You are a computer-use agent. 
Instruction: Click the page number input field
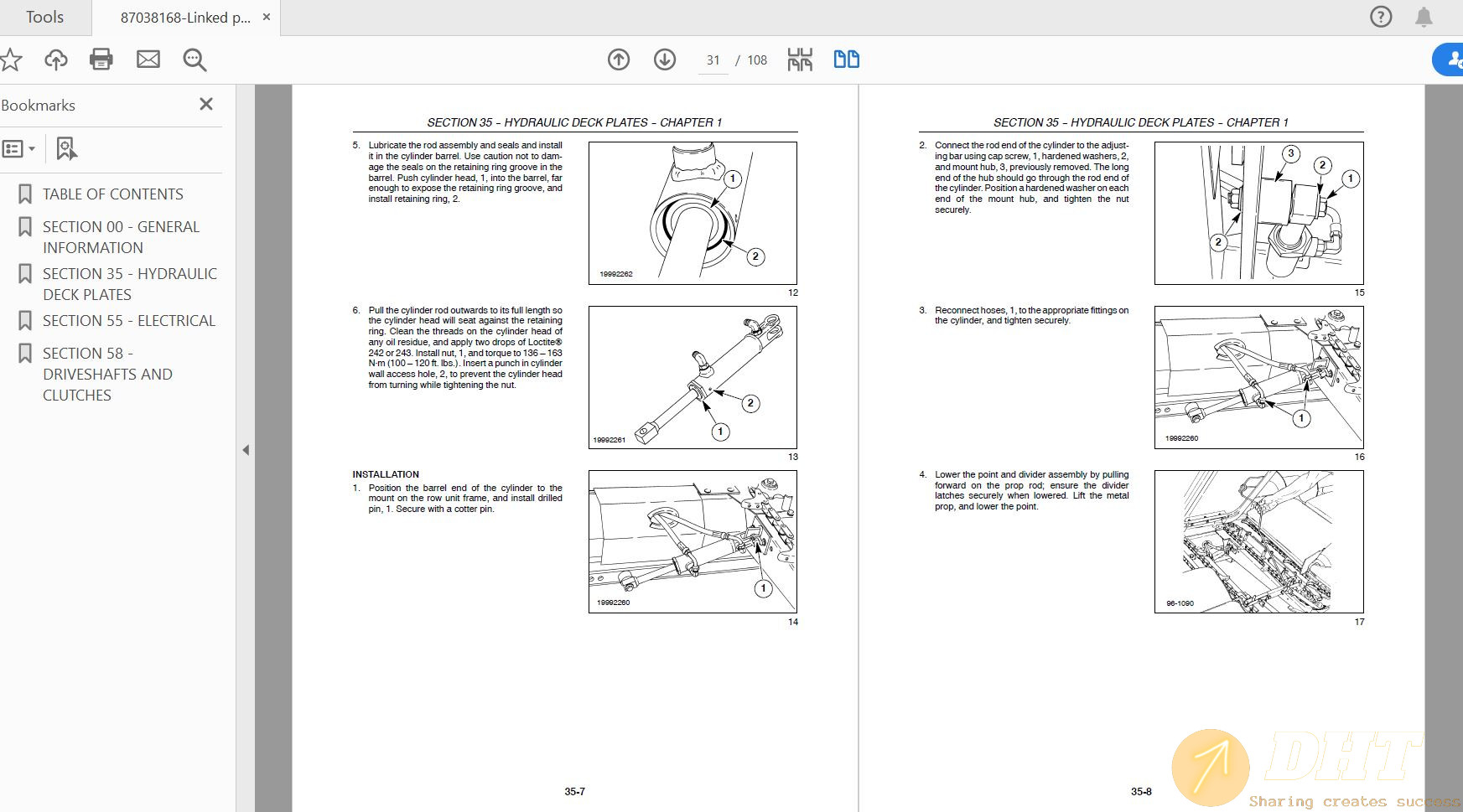(713, 60)
